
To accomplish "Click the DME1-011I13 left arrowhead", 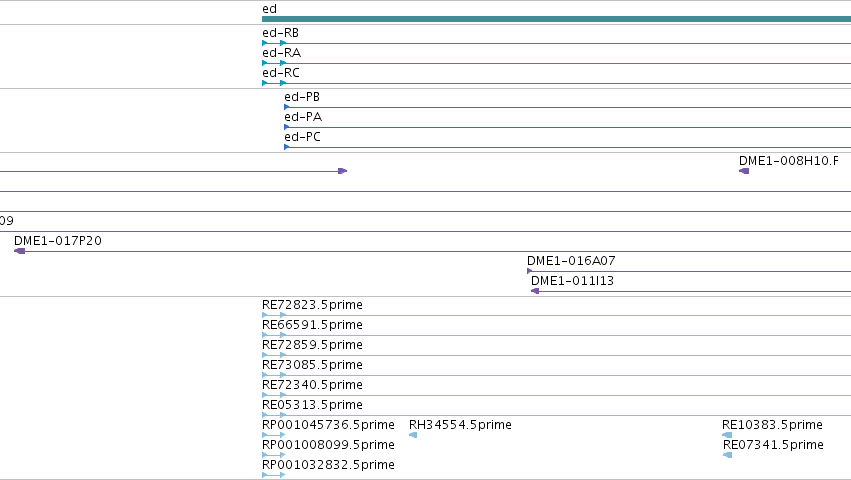I will click(x=535, y=291).
